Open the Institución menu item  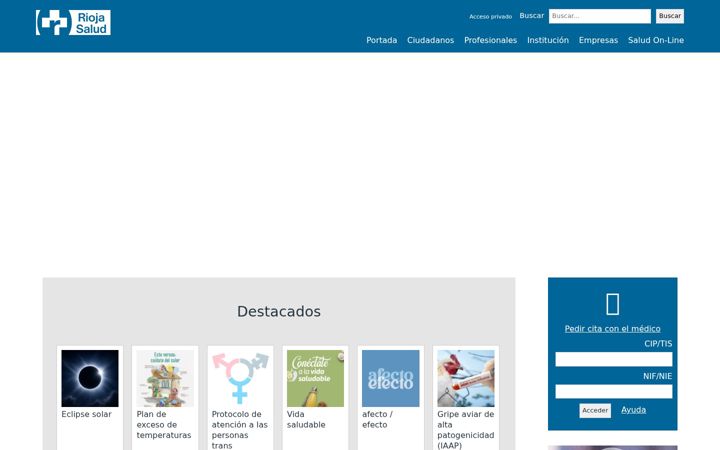click(x=548, y=40)
